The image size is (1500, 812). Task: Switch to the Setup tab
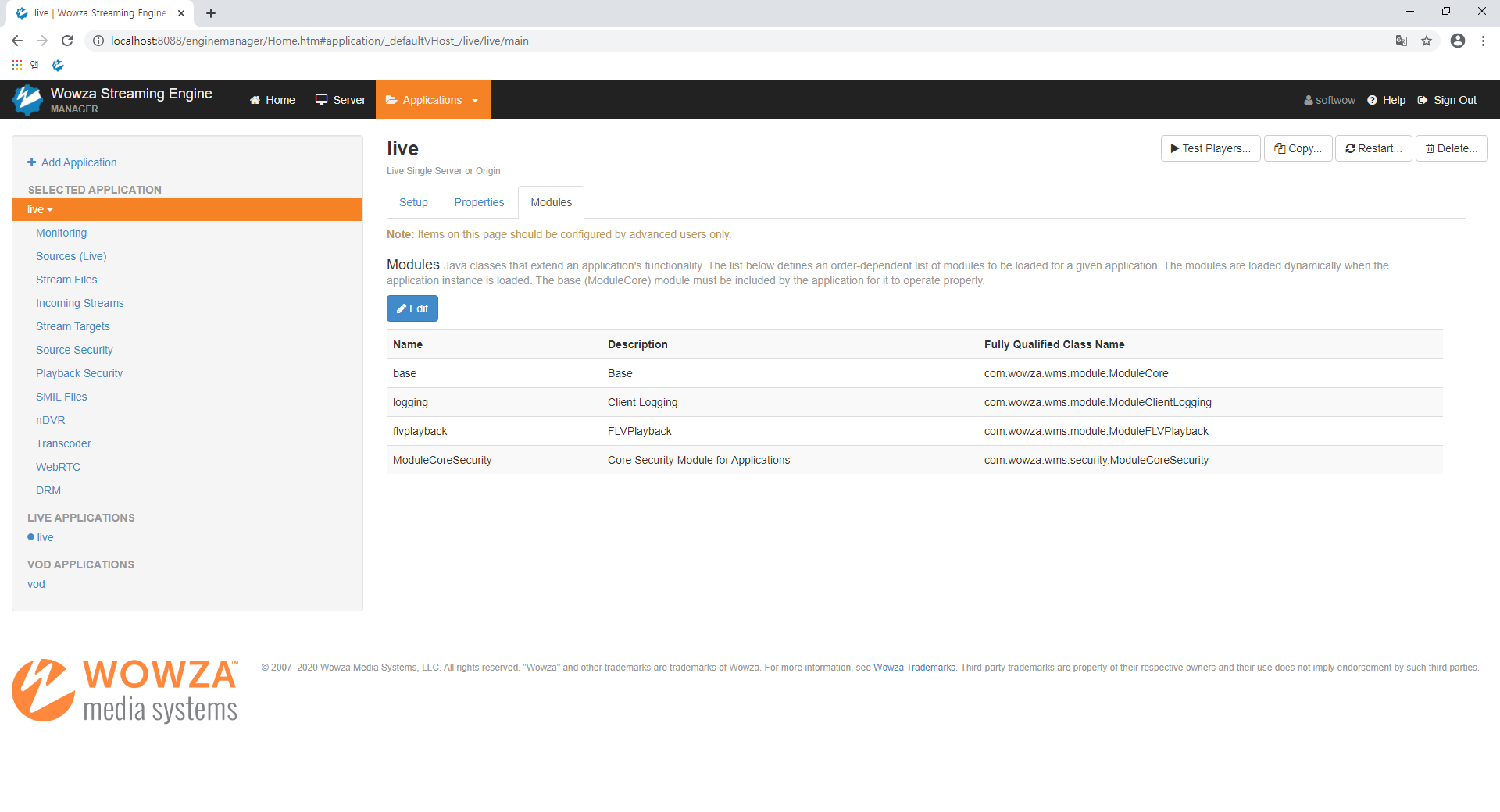point(413,202)
